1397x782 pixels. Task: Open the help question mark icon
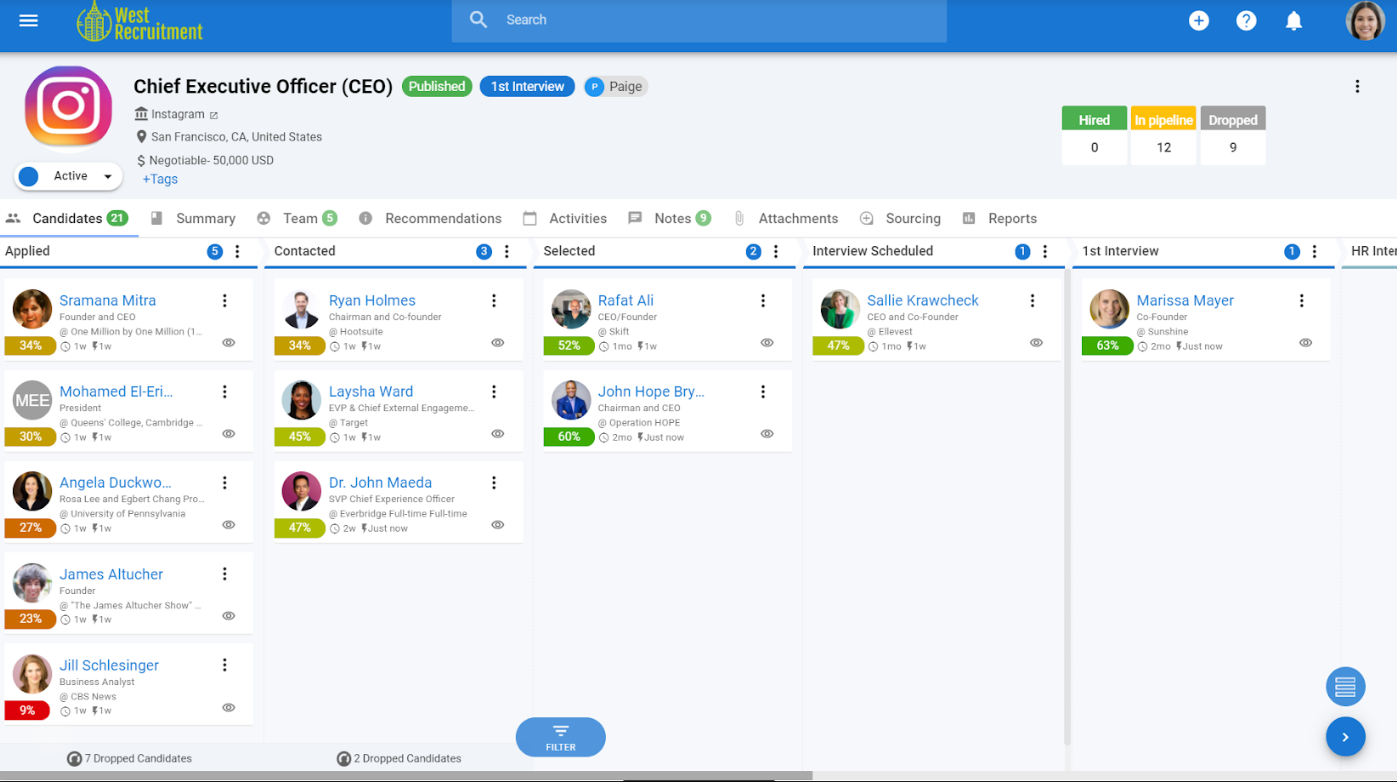[x=1246, y=20]
